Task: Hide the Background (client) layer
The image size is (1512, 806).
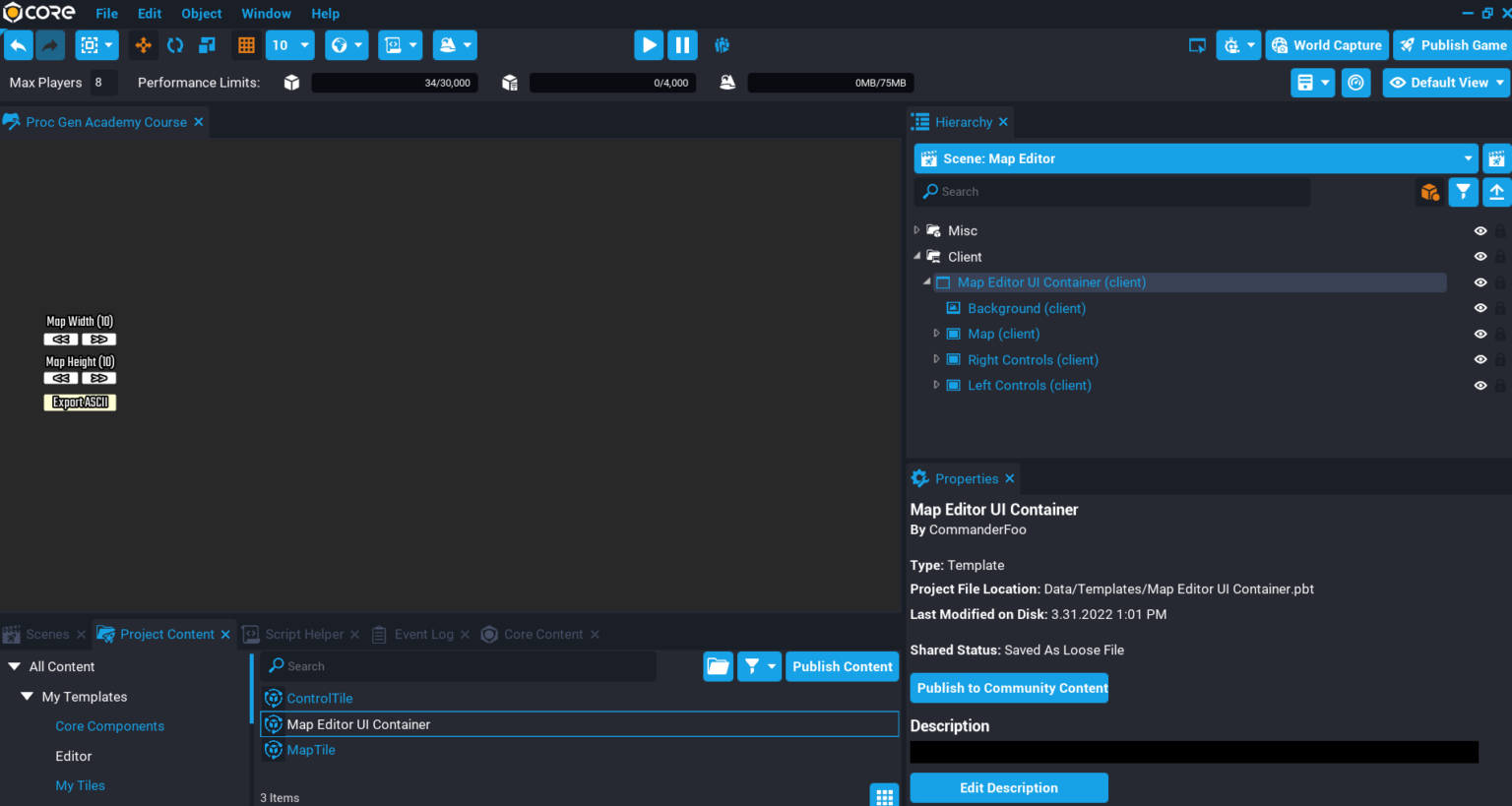Action: 1480,307
